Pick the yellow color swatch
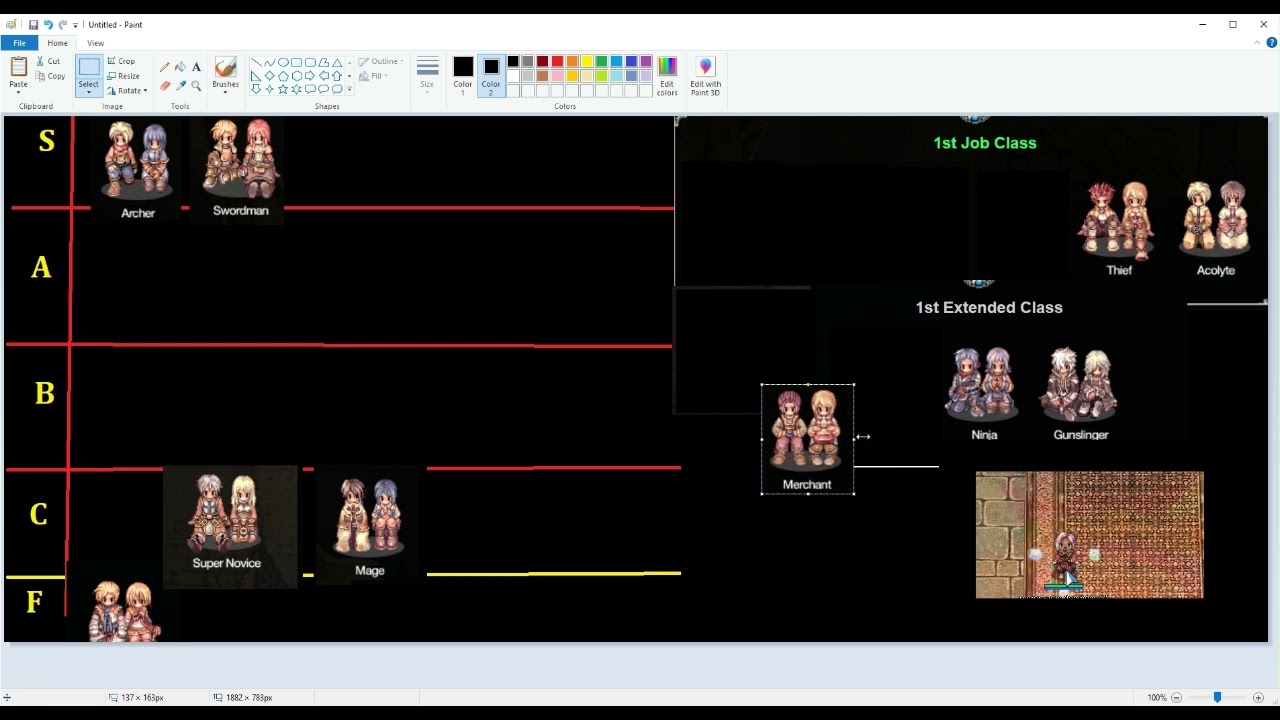The width and height of the screenshot is (1280, 720). tap(587, 61)
